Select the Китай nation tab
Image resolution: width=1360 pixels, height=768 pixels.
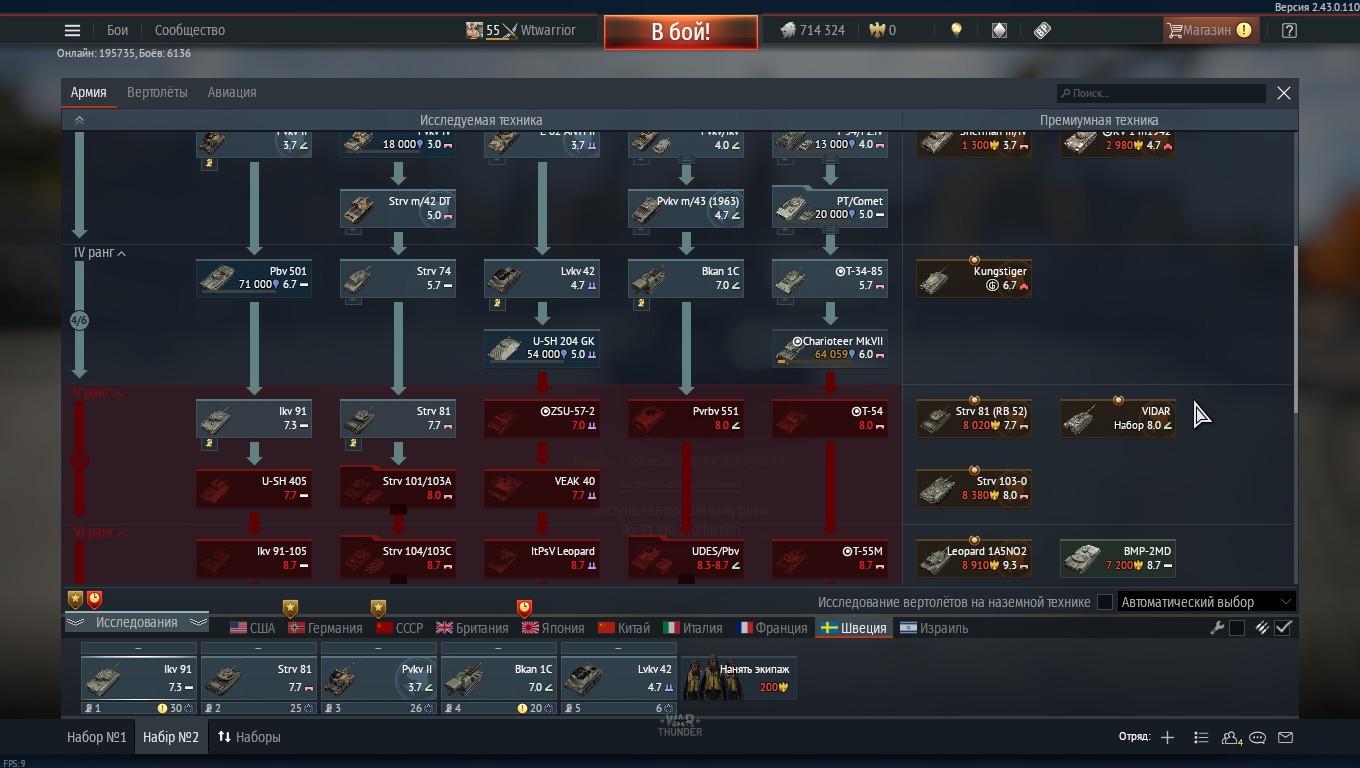[624, 628]
